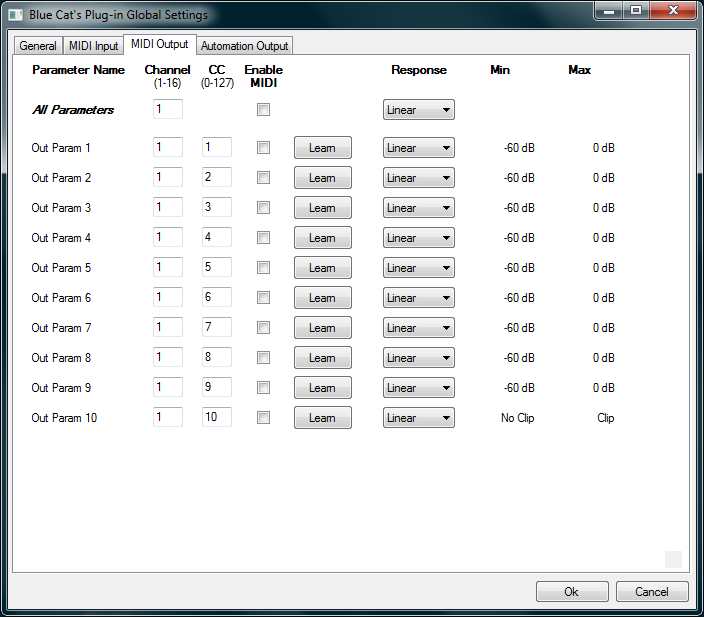Open Response dropdown for Out Param 7
This screenshot has width=704, height=617.
point(418,328)
